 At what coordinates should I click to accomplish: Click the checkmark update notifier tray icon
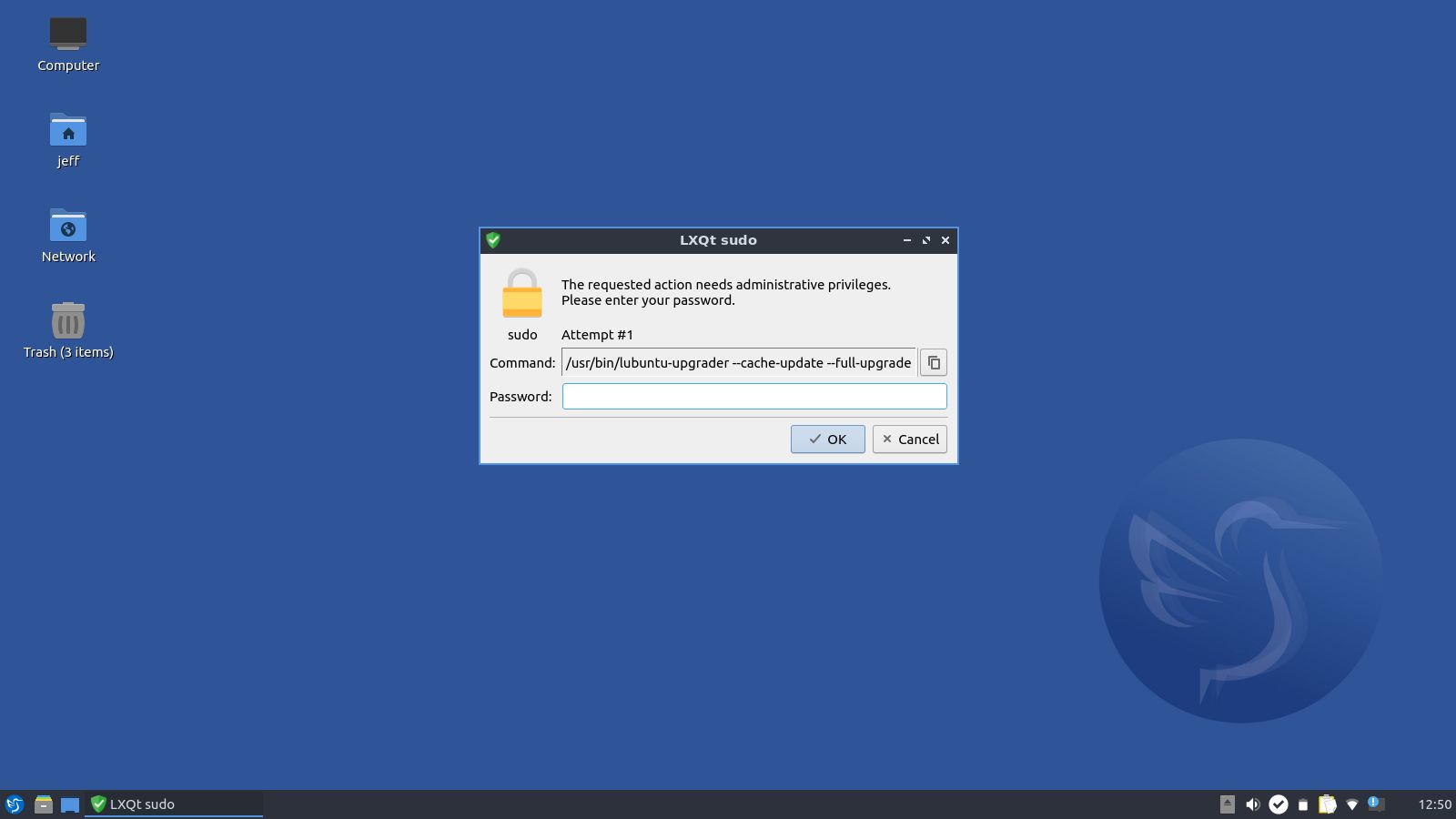coord(1278,804)
